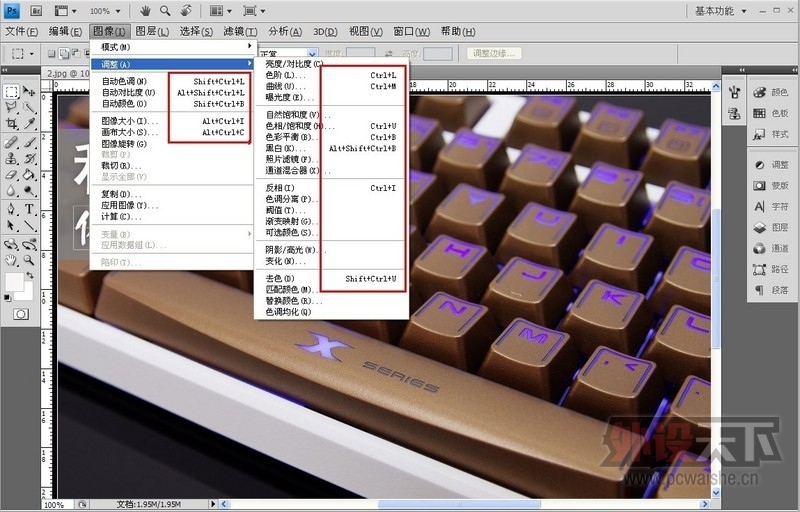The image size is (800, 512).
Task: Select the 3D Orbit camera tool
Action: tap(29, 244)
